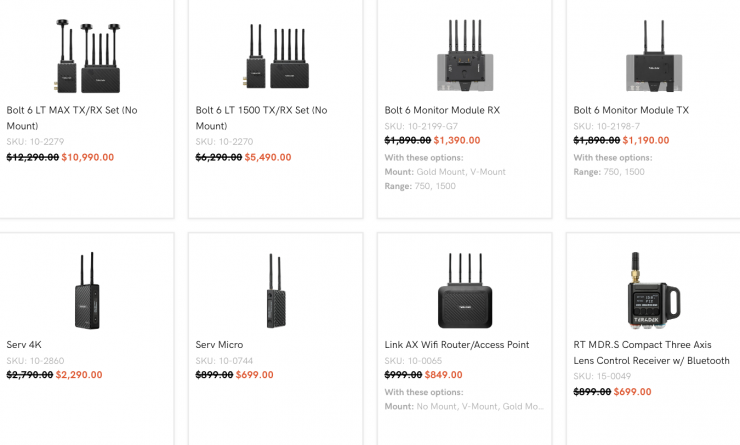The width and height of the screenshot is (740, 445).
Task: Open the Bolt 6 Monitor Module TX image
Action: point(653,55)
